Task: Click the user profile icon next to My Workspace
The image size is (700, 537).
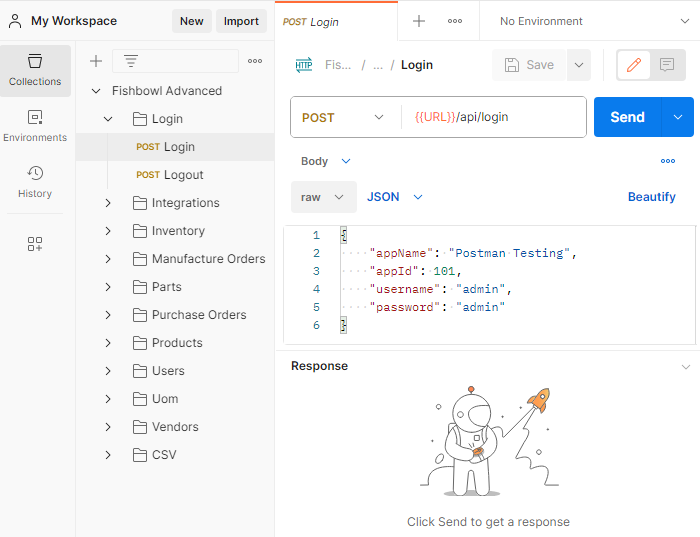Action: click(15, 21)
